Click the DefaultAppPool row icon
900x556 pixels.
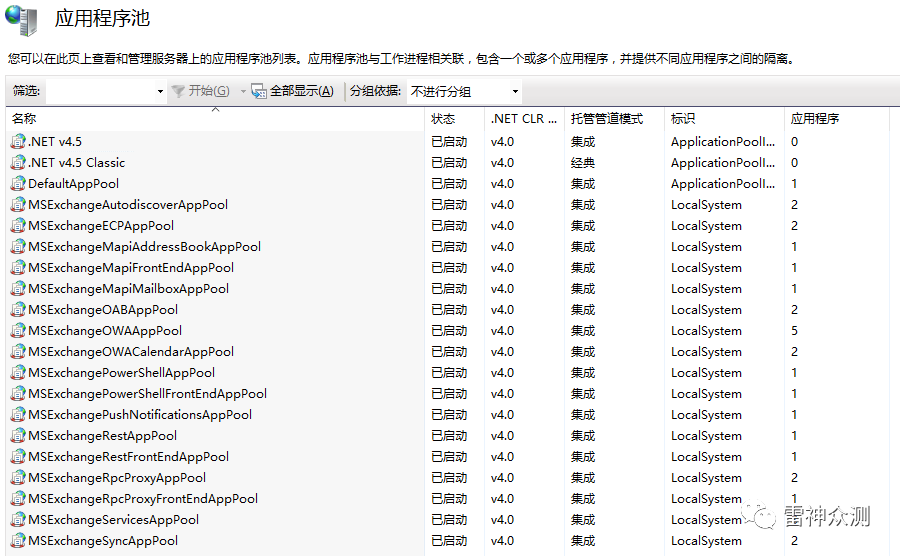point(18,184)
